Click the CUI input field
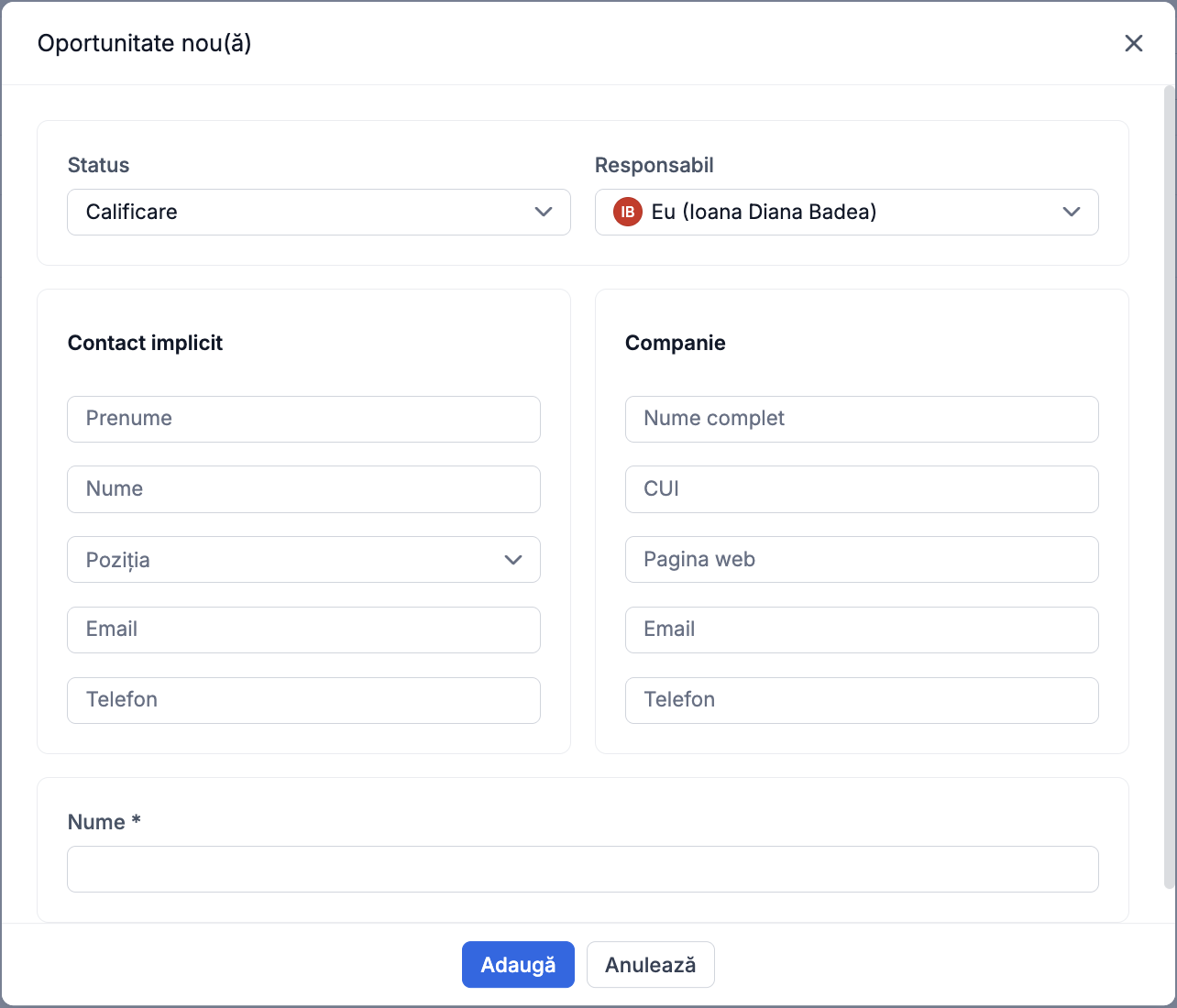The height and width of the screenshot is (1008, 1177). (x=862, y=489)
